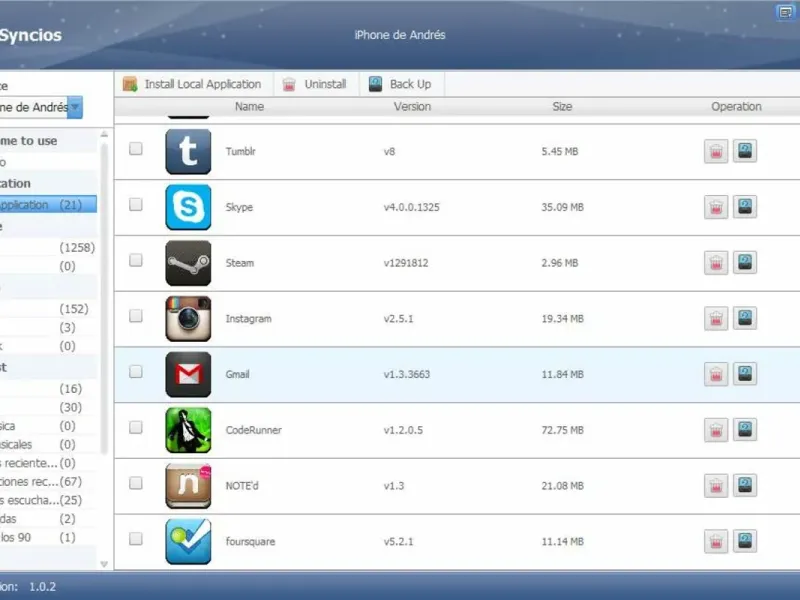800x600 pixels.
Task: Click the 72.75 MB size value
Action: 562,430
